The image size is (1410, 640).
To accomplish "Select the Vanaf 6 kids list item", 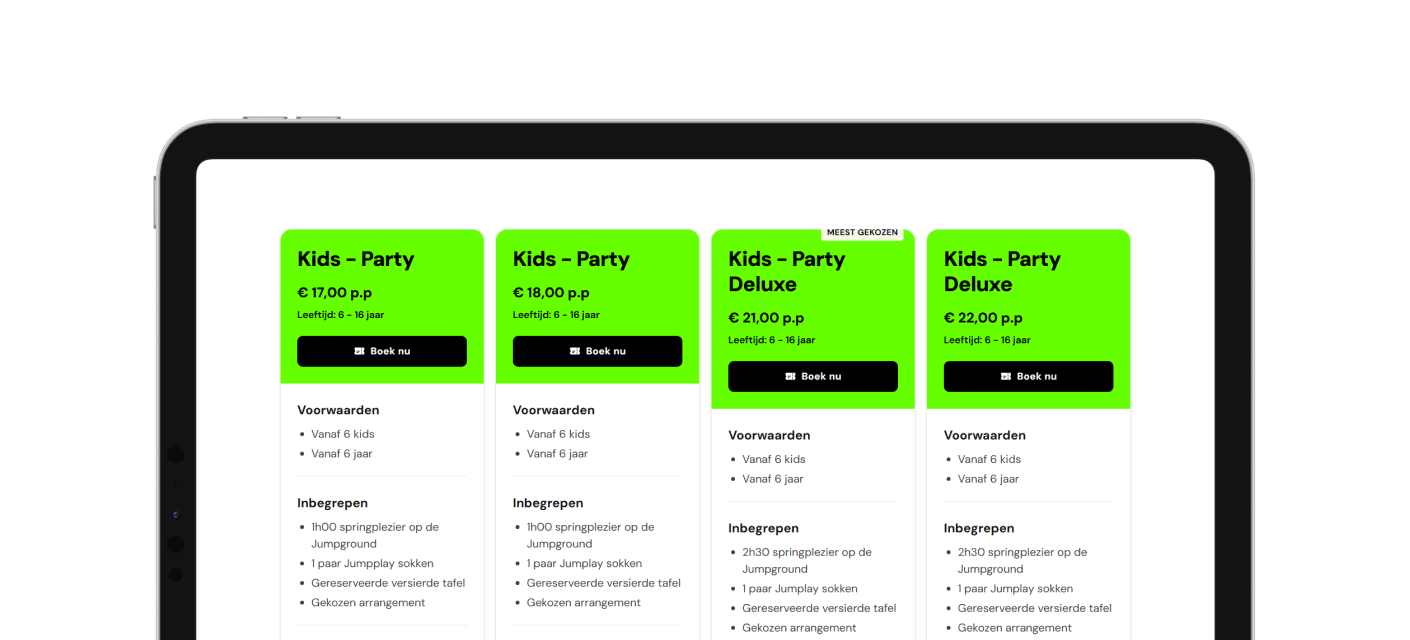I will (343, 434).
